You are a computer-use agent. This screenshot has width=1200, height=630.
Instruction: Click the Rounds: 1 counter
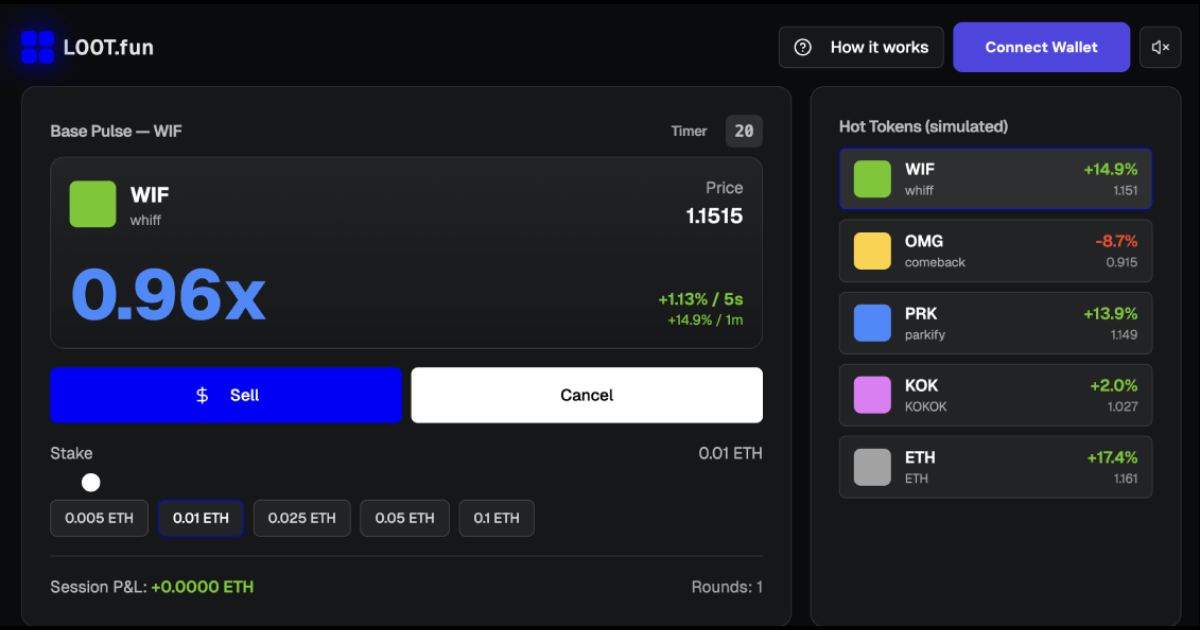coord(727,587)
